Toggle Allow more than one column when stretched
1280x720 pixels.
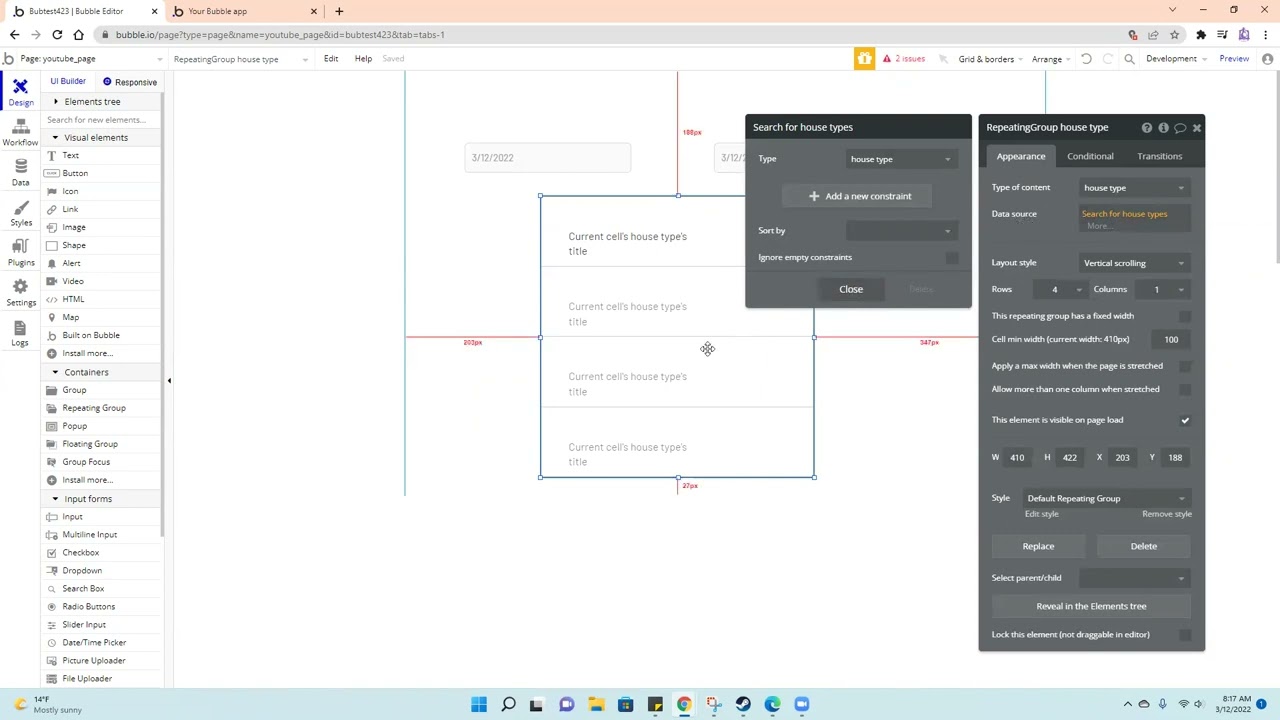(1185, 389)
